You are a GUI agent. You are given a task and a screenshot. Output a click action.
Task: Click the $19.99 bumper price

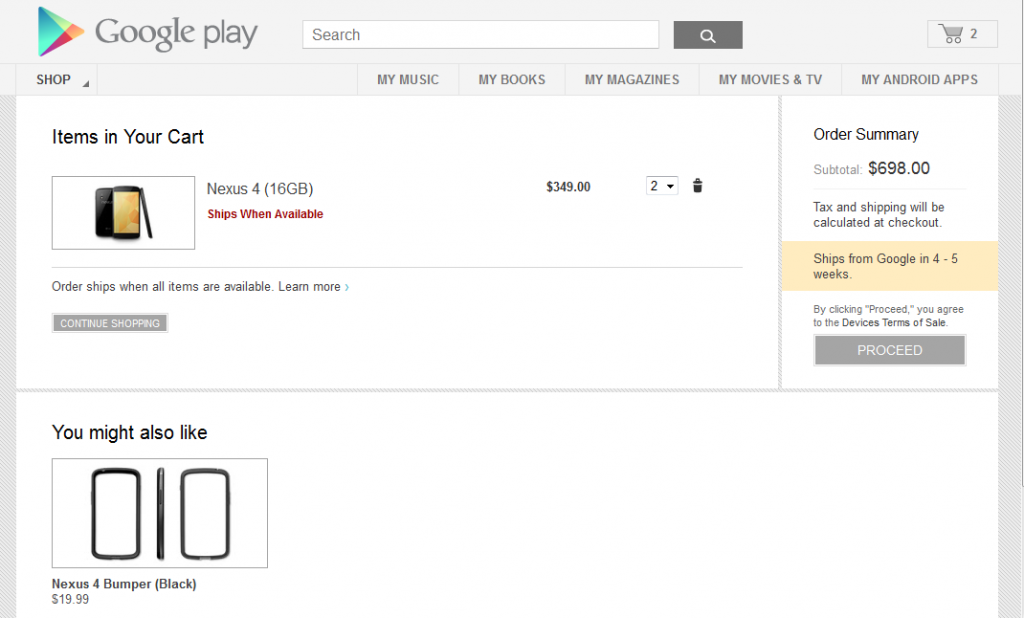pyautogui.click(x=71, y=599)
